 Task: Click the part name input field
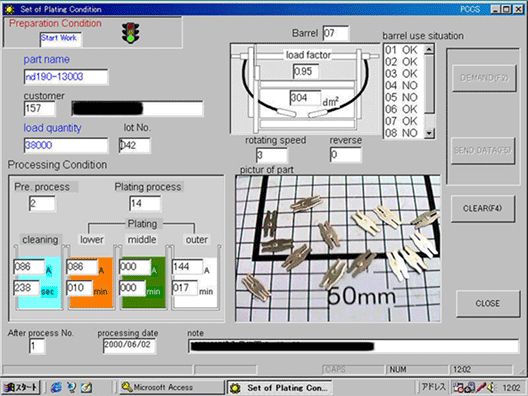pyautogui.click(x=66, y=77)
